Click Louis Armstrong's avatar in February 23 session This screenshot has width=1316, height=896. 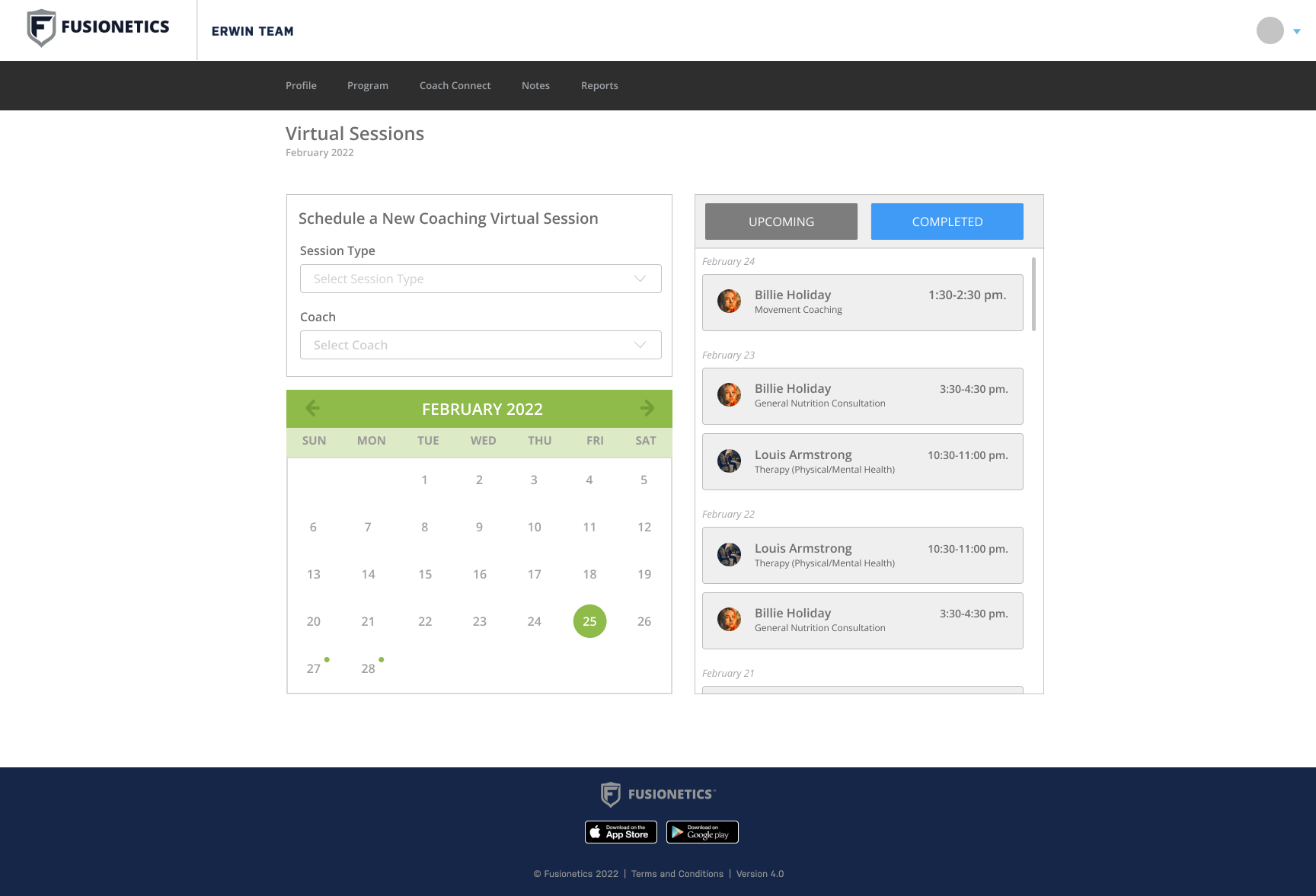point(729,461)
